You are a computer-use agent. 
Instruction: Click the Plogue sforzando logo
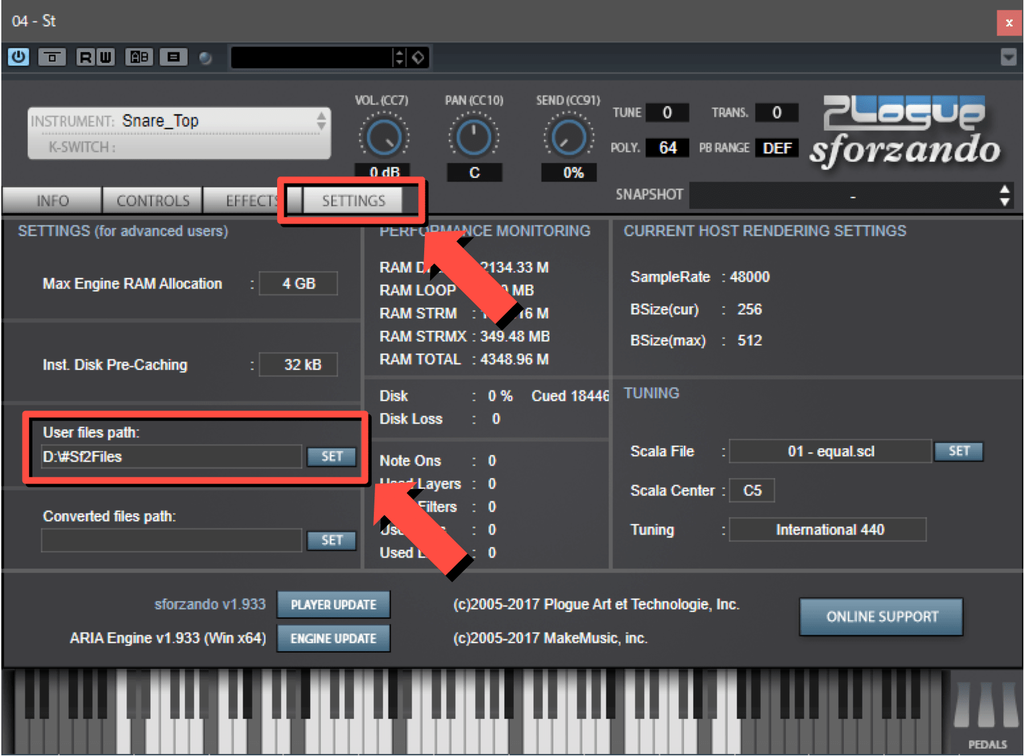pyautogui.click(x=906, y=133)
